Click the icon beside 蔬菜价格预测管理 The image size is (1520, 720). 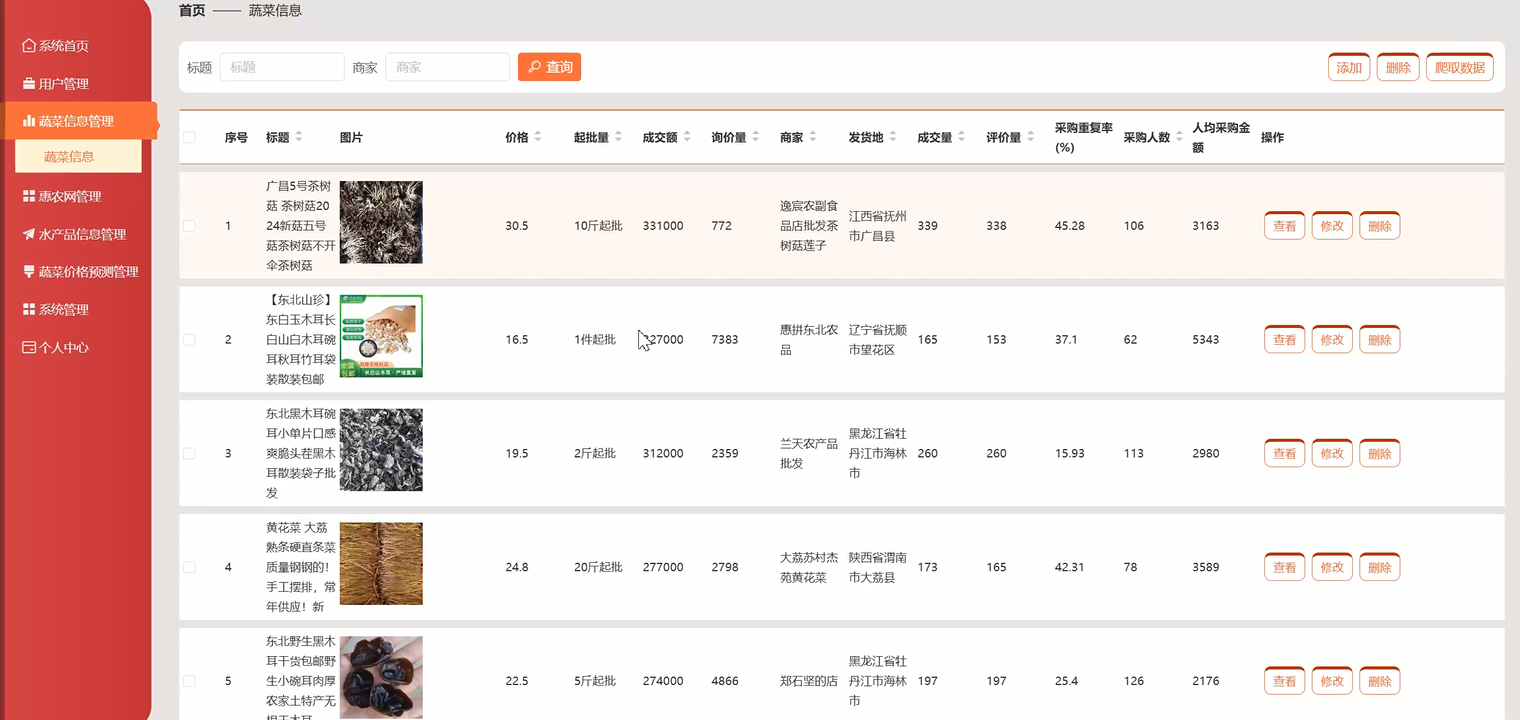click(x=29, y=272)
